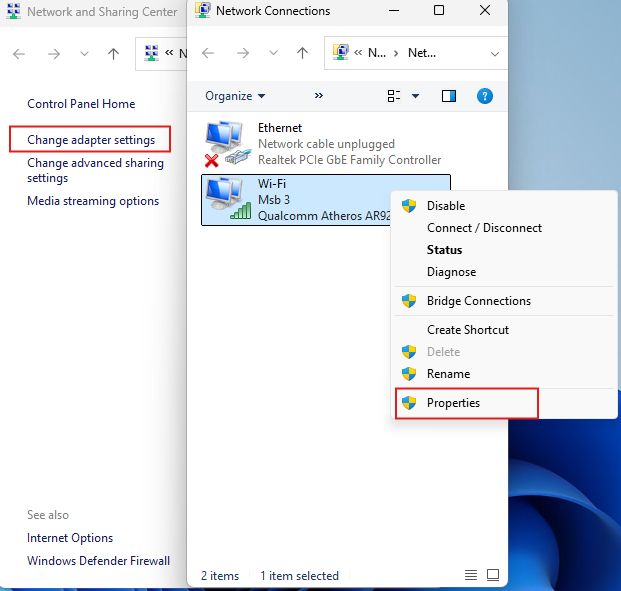Click the 'Net...' breadcrumb segment
The height and width of the screenshot is (591, 621).
point(422,53)
